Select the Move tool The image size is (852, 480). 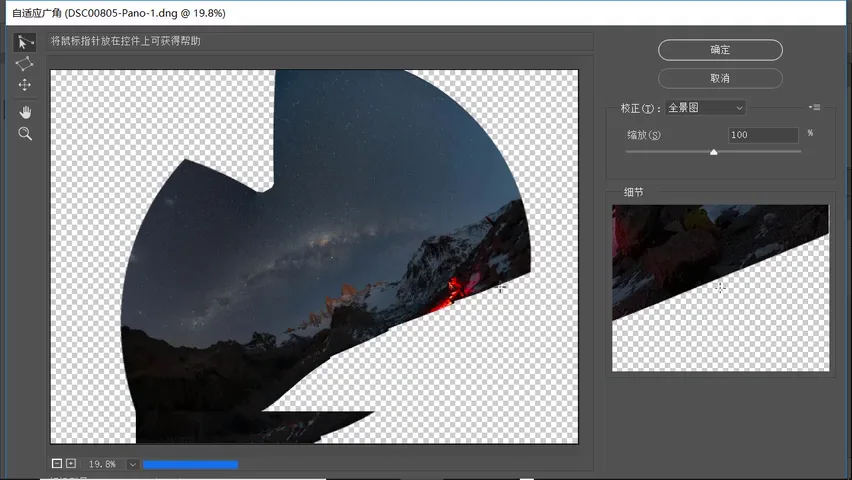click(24, 85)
